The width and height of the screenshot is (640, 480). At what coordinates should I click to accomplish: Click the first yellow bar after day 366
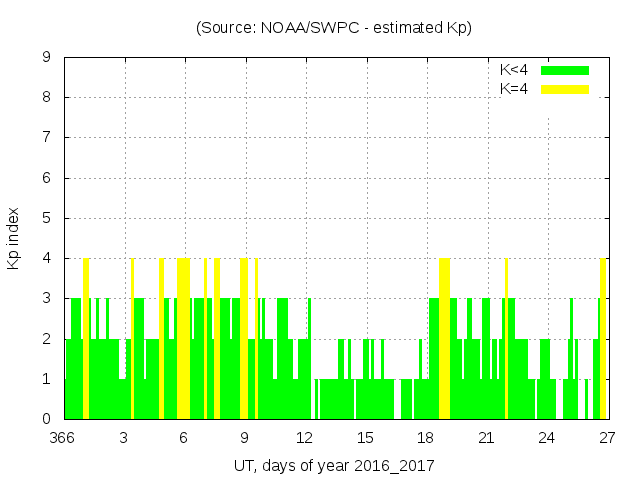86,340
